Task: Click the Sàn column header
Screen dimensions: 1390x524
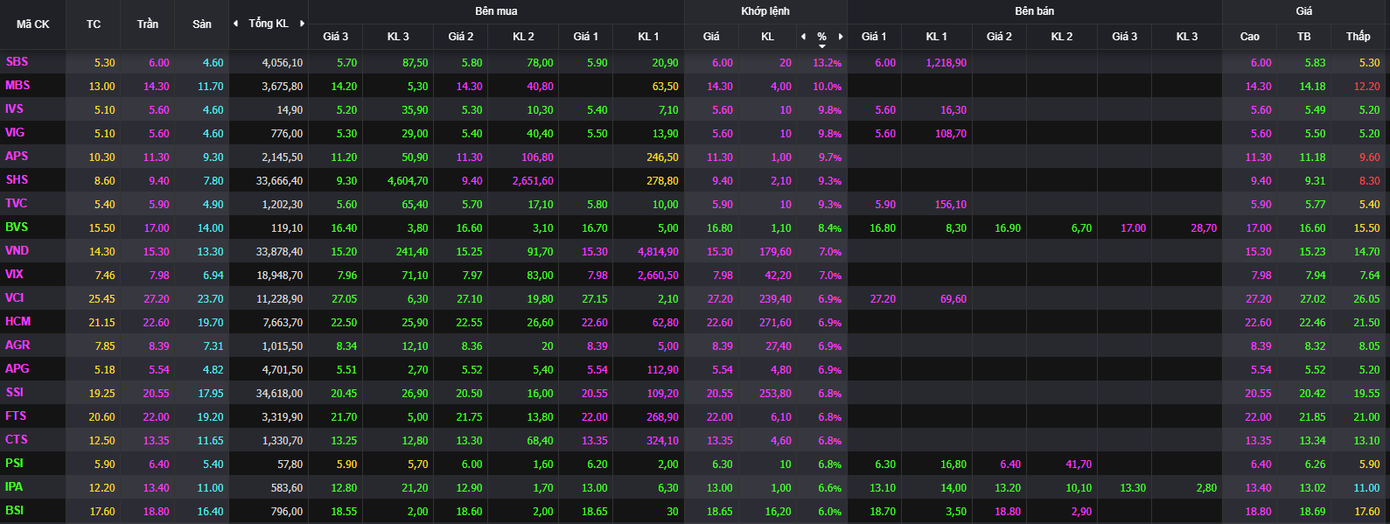Action: [201, 24]
